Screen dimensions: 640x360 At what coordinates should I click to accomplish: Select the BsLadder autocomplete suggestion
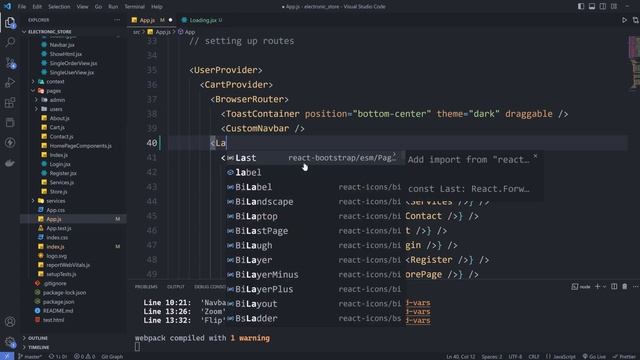[315, 318]
